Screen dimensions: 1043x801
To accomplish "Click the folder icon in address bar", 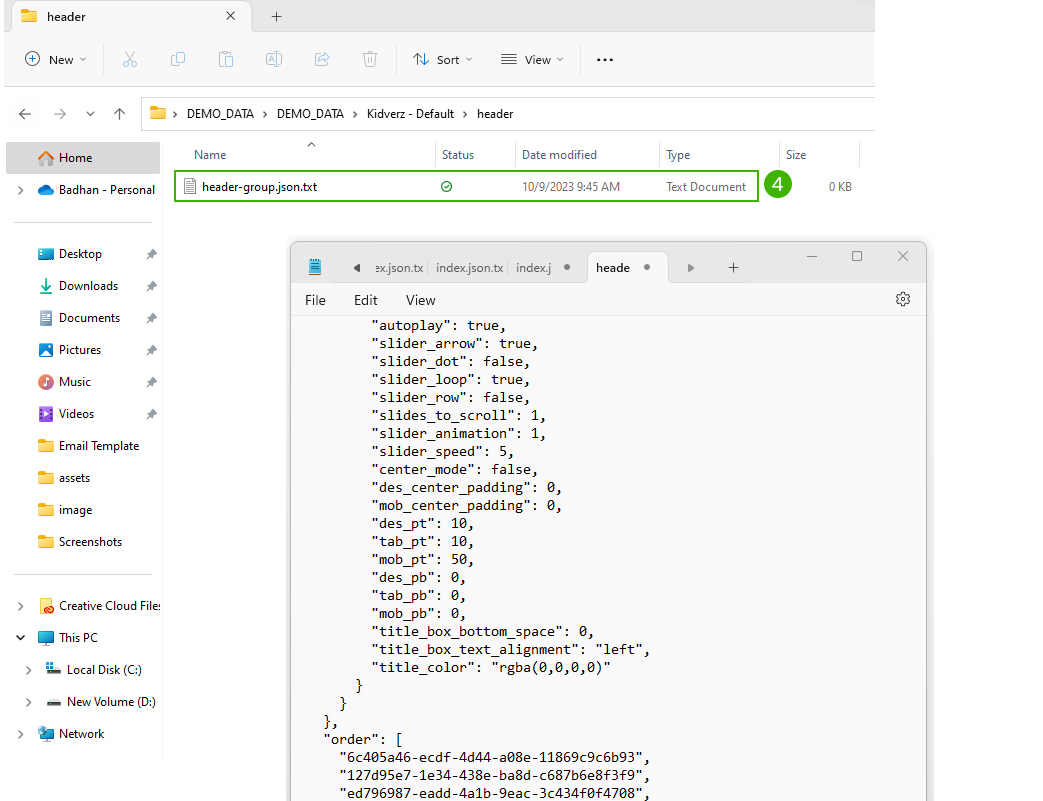I will coord(158,113).
